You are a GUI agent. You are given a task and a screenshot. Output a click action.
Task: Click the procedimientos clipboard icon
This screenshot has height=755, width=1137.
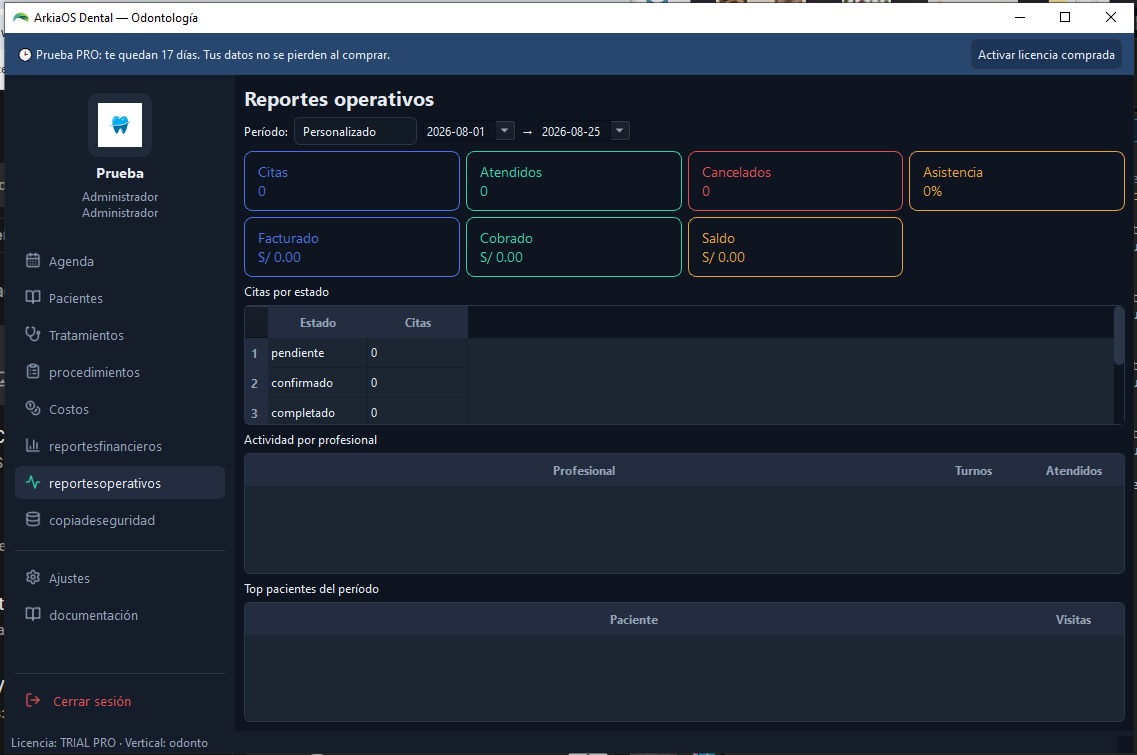pyautogui.click(x=33, y=371)
